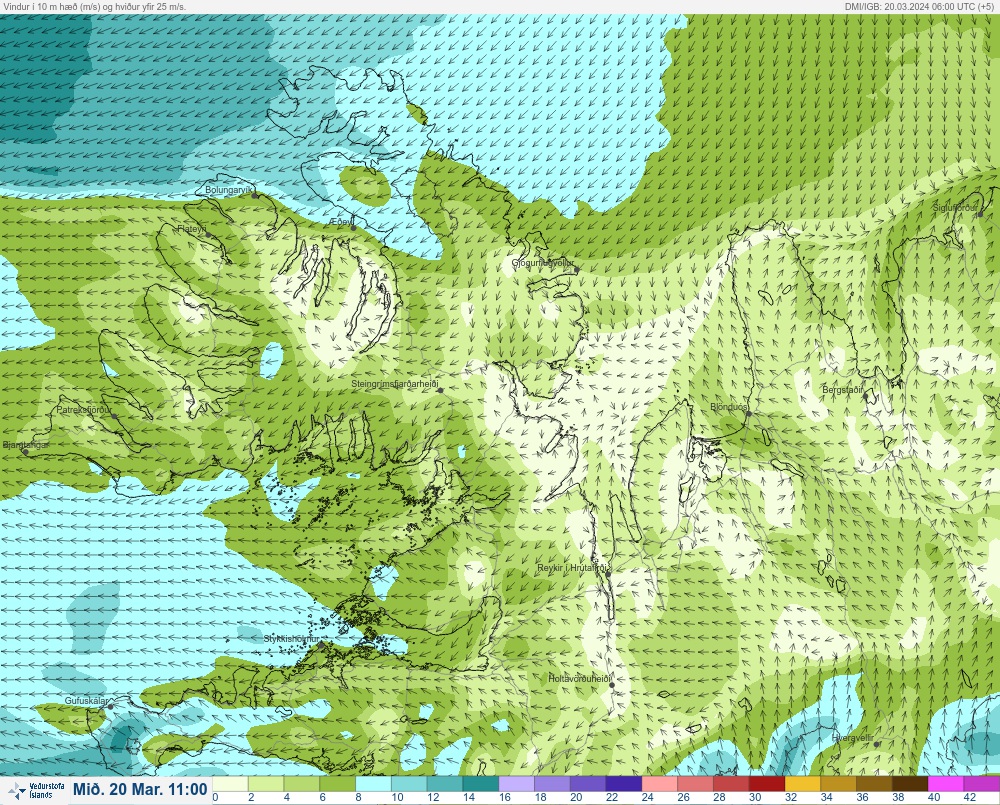Click the Steingrímsfjarðarheiði label on the map
Image resolution: width=1000 pixels, height=805 pixels.
click(395, 384)
